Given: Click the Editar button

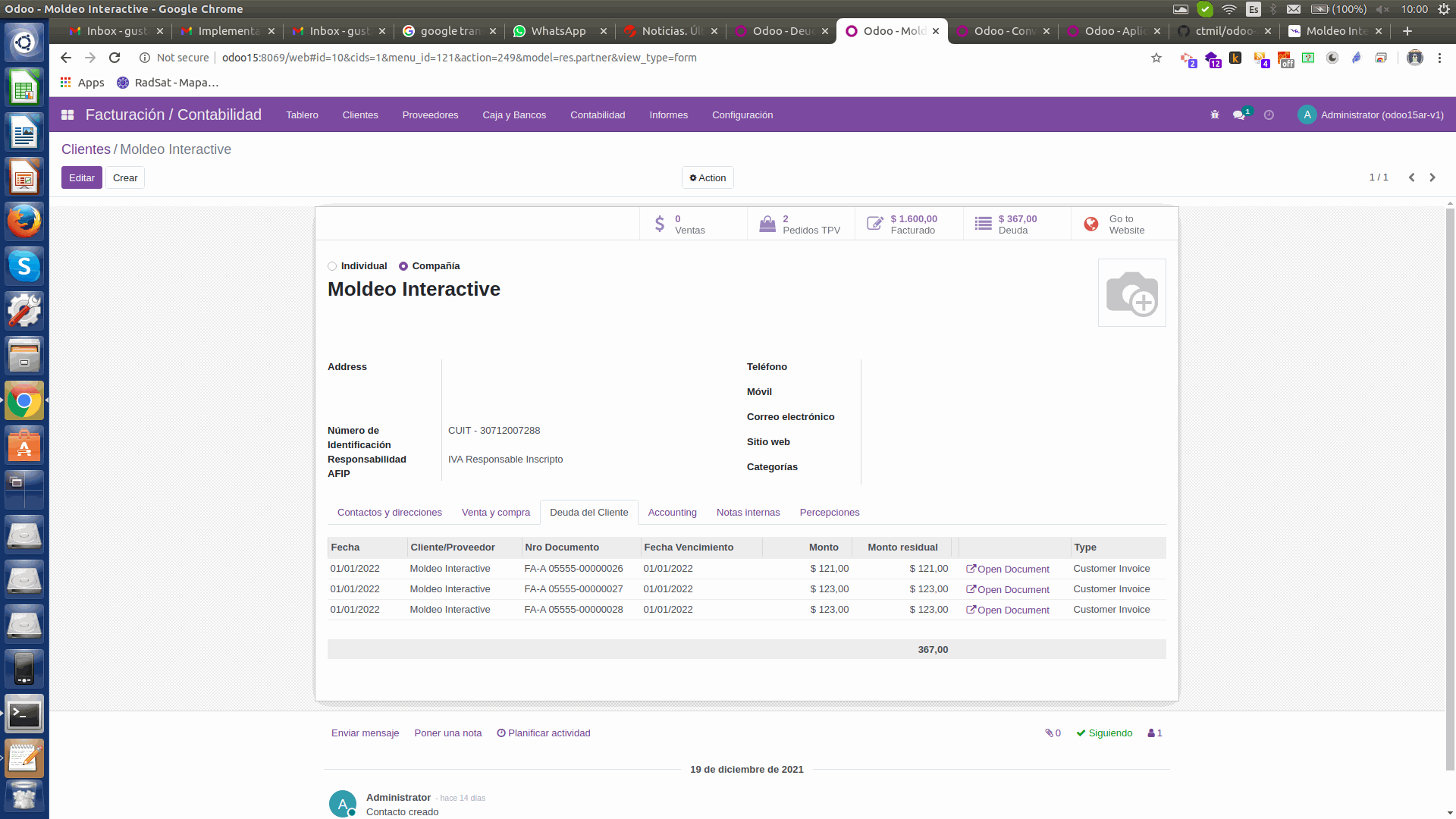Looking at the screenshot, I should point(82,177).
